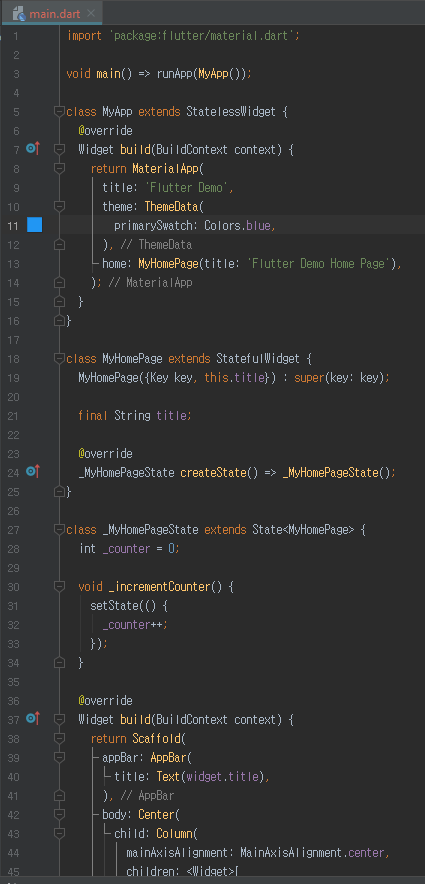Click the fold end marker on line 12
This screenshot has width=425, height=884.
click(x=59, y=244)
